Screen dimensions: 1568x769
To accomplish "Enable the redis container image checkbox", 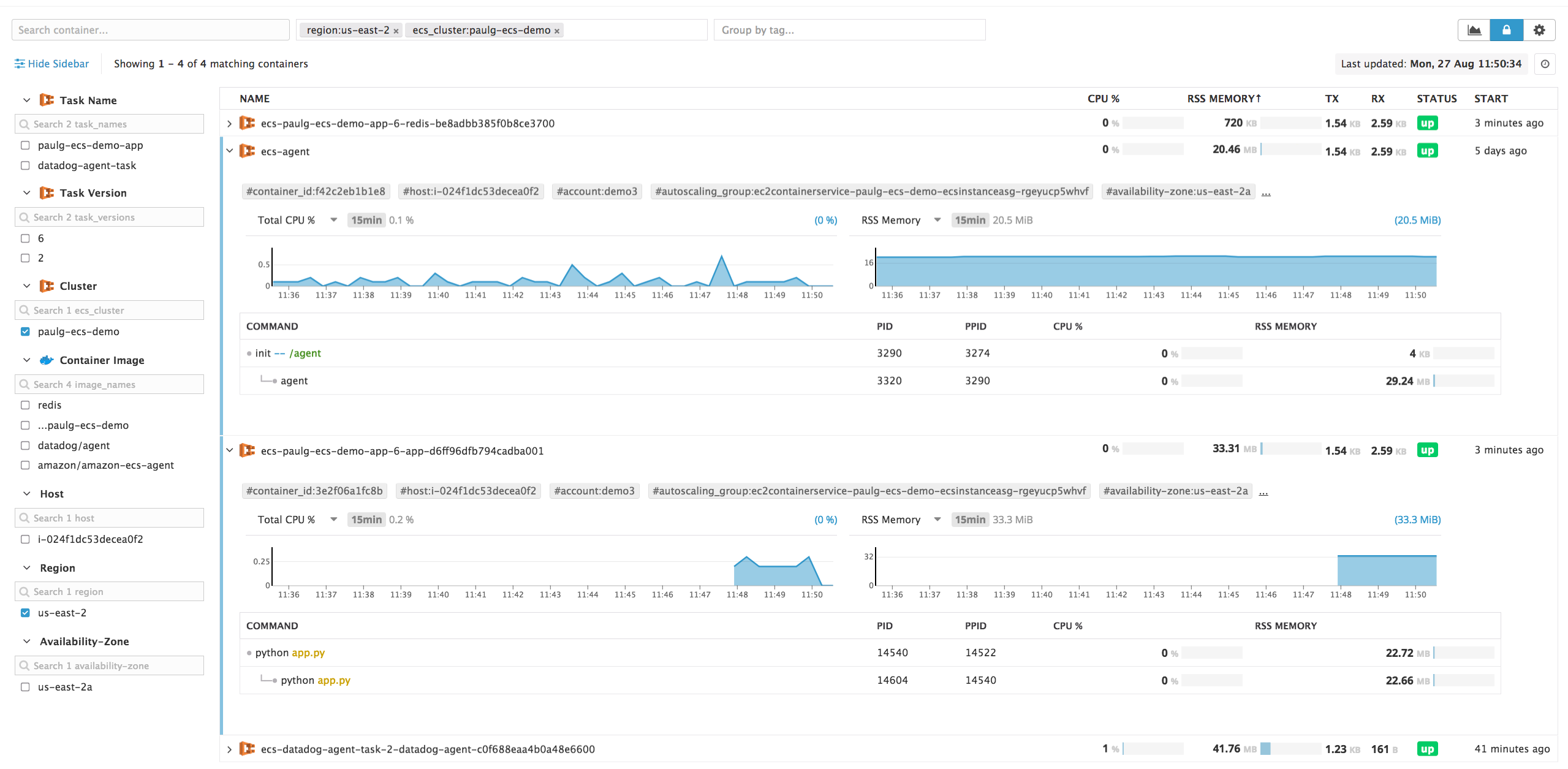I will pyautogui.click(x=25, y=405).
